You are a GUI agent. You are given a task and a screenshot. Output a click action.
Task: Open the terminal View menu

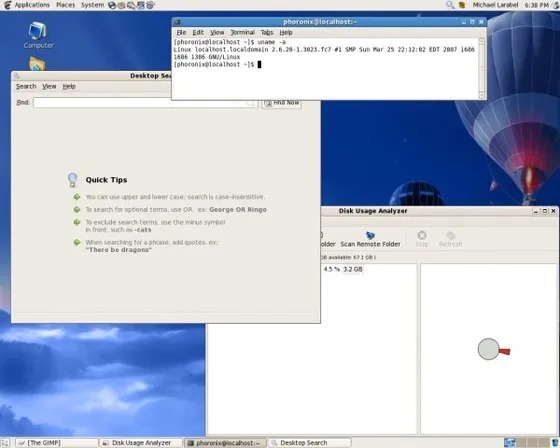coord(217,33)
